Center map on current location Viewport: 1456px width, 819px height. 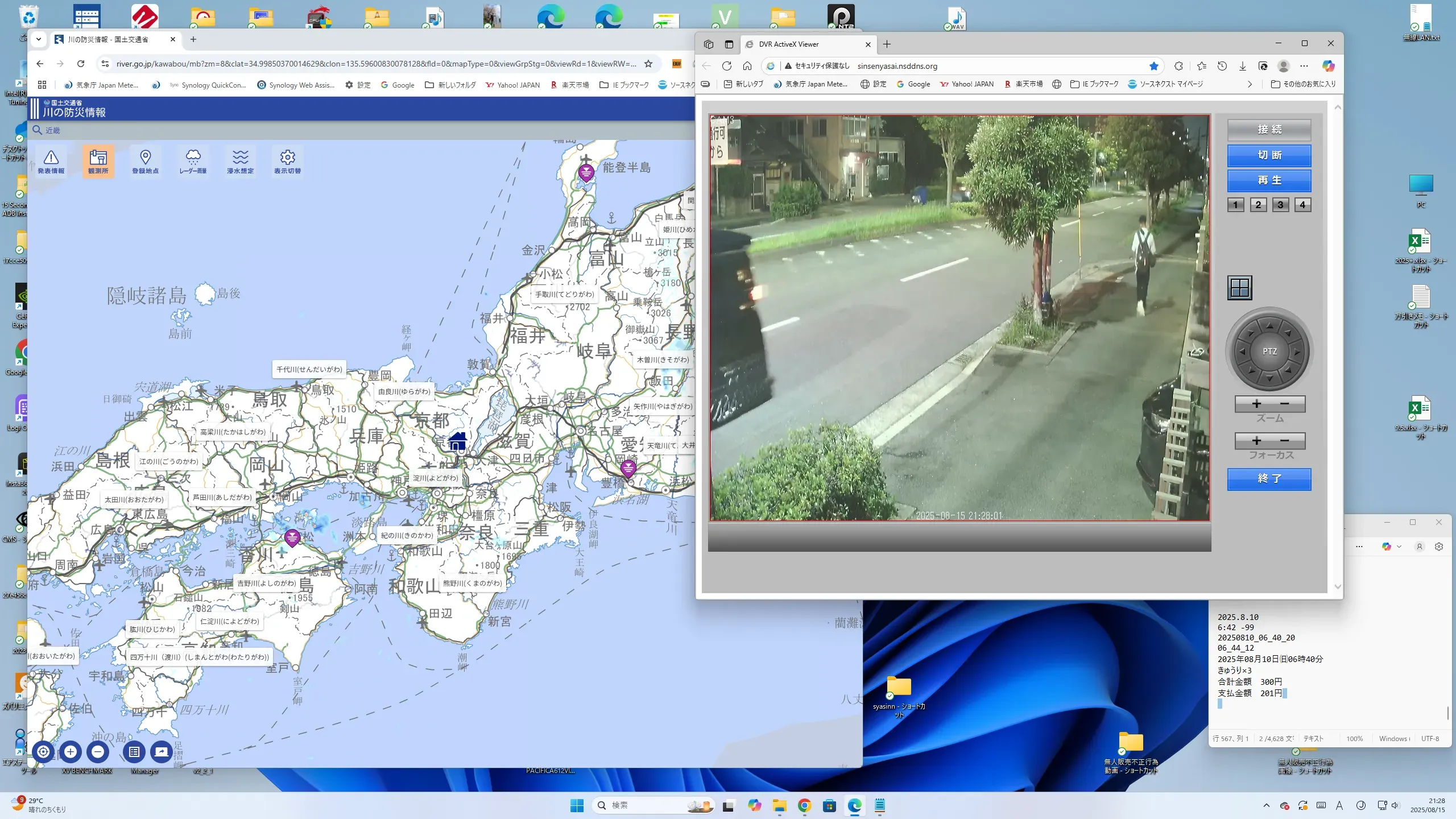[x=43, y=752]
